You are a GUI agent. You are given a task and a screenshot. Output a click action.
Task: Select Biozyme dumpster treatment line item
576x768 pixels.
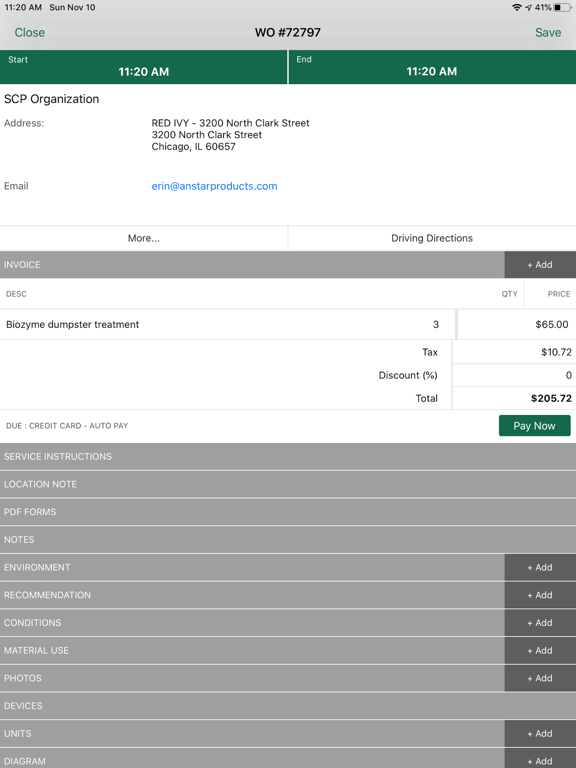click(72, 324)
